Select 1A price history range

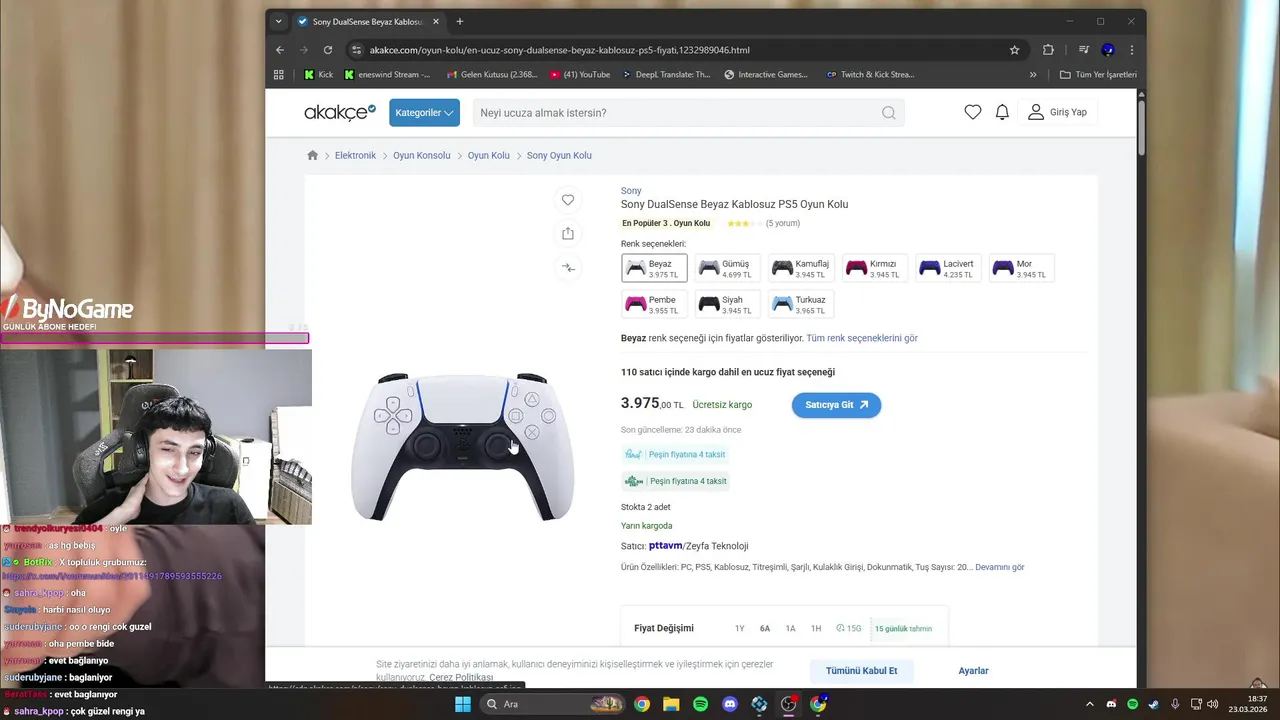790,628
